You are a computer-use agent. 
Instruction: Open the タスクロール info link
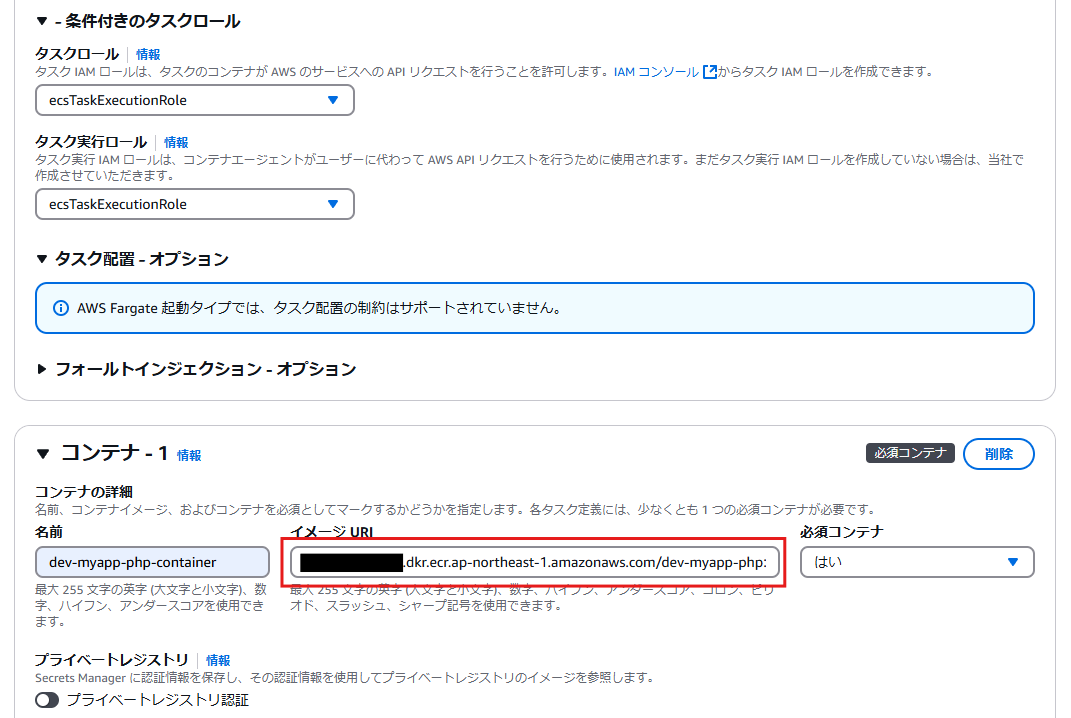pyautogui.click(x=148, y=54)
